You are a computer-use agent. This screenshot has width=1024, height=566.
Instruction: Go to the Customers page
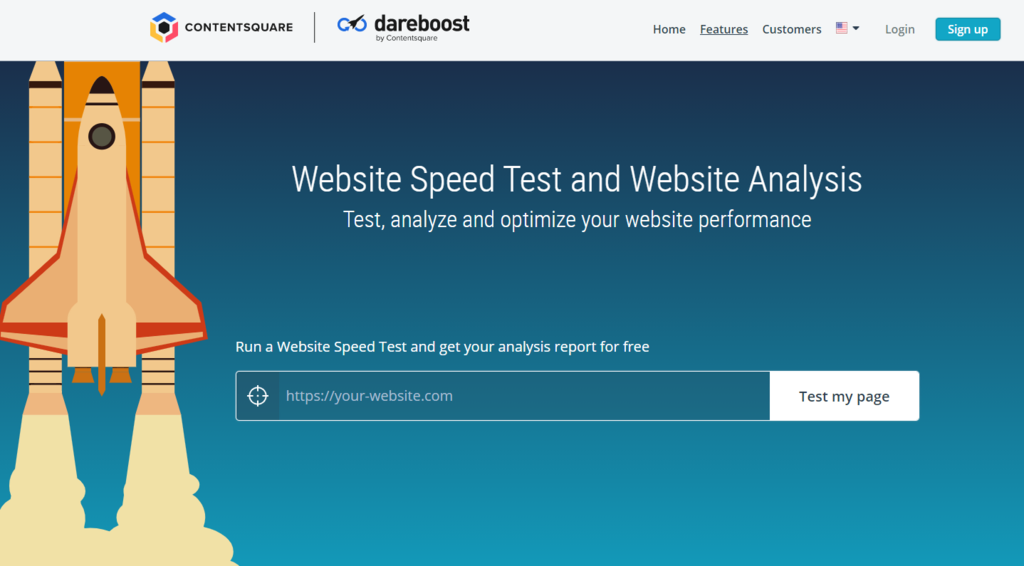pyautogui.click(x=792, y=29)
